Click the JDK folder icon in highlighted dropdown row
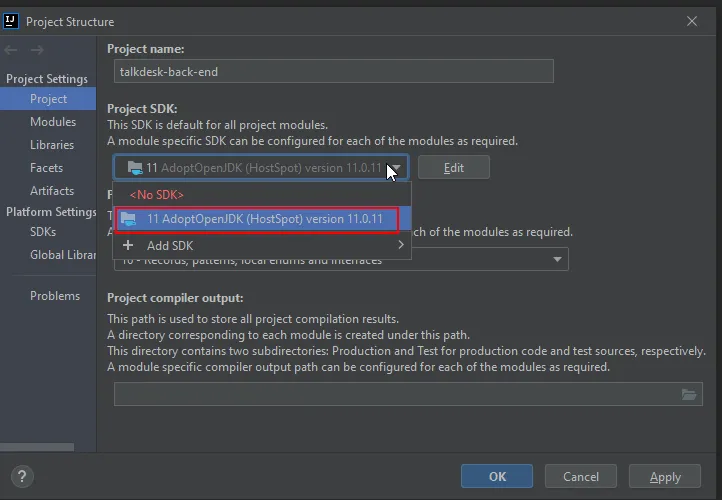This screenshot has height=500, width=722. pyautogui.click(x=128, y=219)
